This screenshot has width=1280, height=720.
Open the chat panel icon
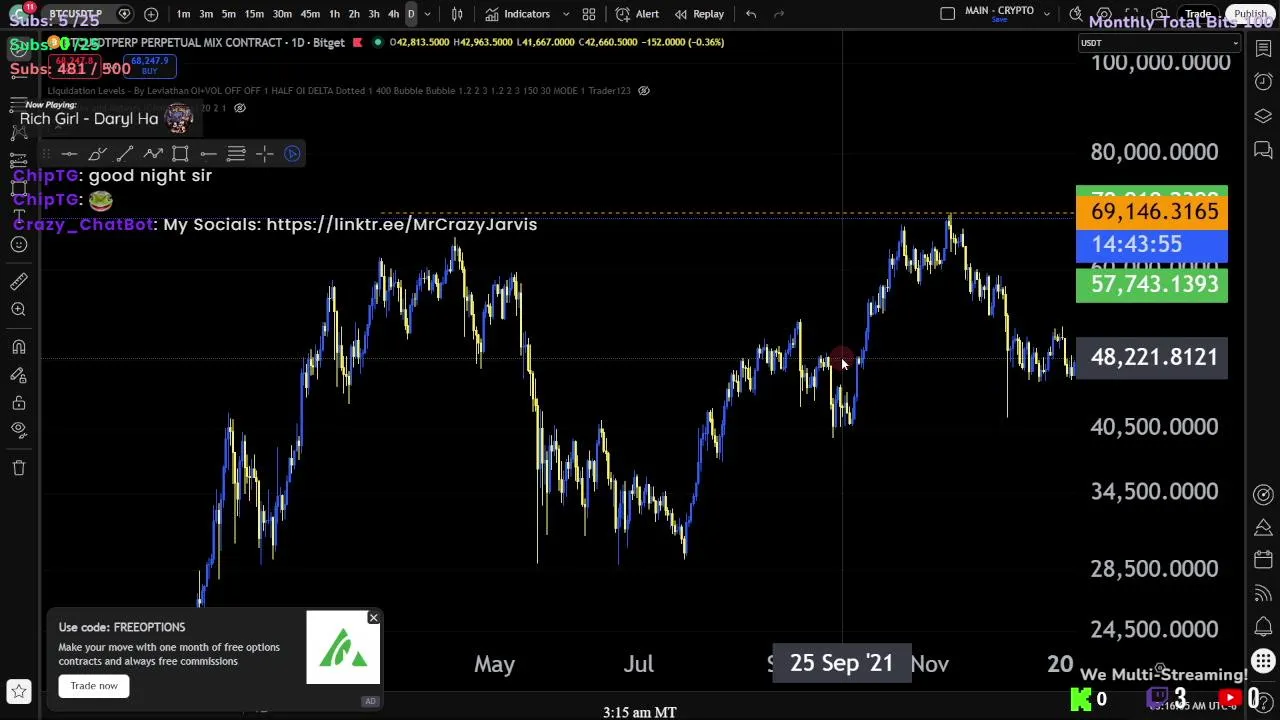click(1263, 150)
